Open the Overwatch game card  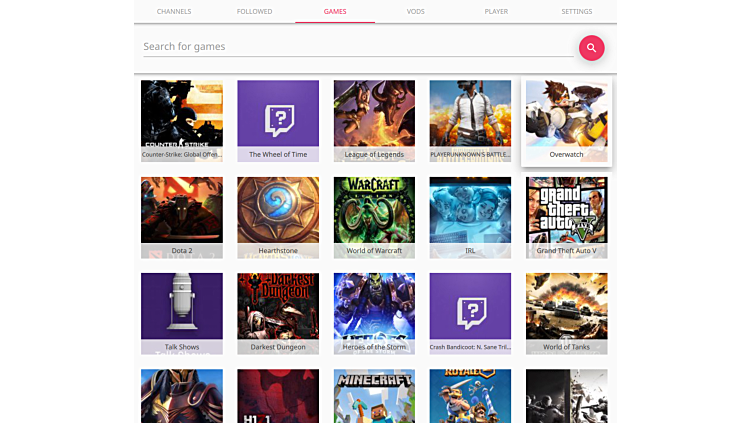566,120
